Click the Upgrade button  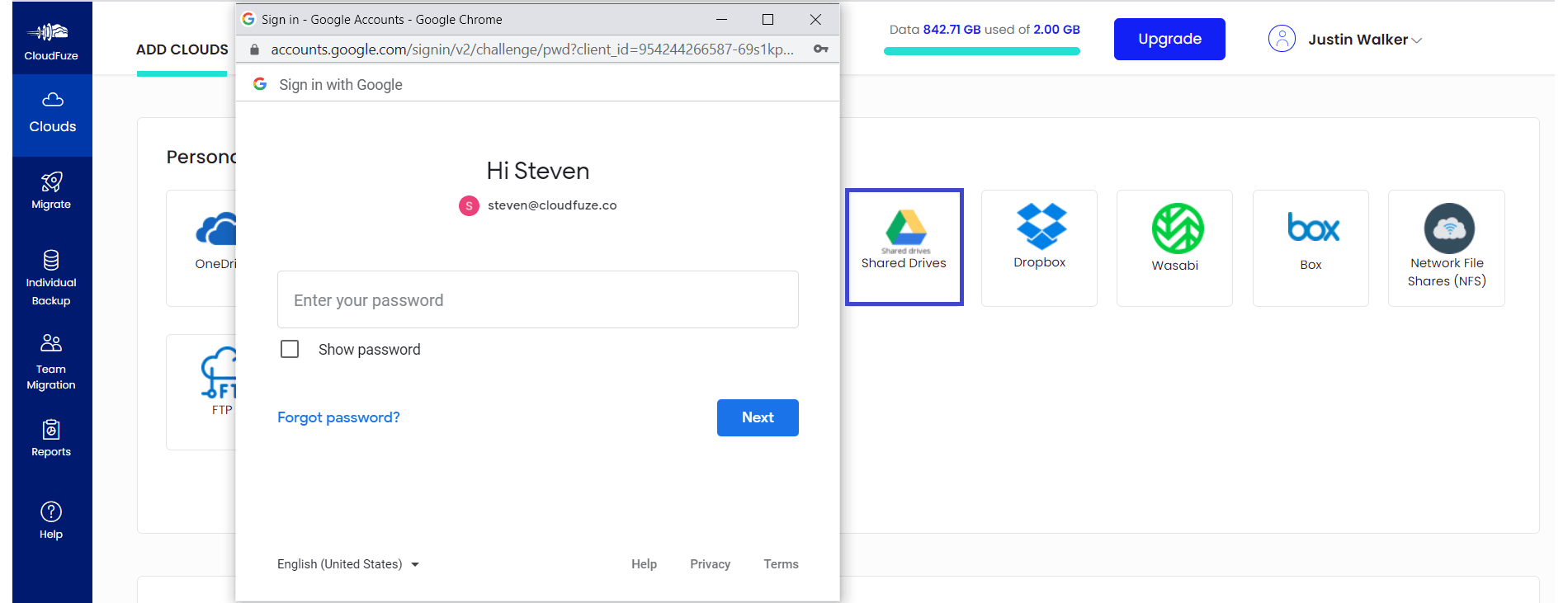1169,39
